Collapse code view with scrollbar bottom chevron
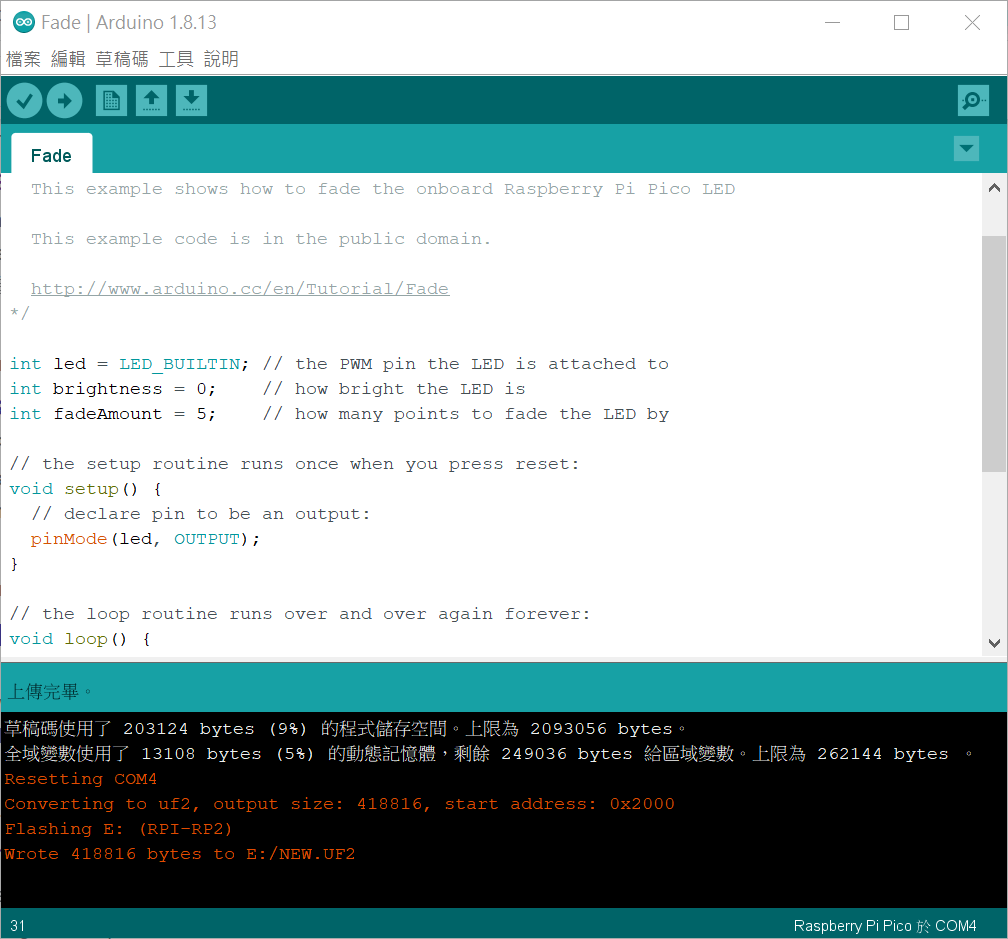 click(x=994, y=643)
